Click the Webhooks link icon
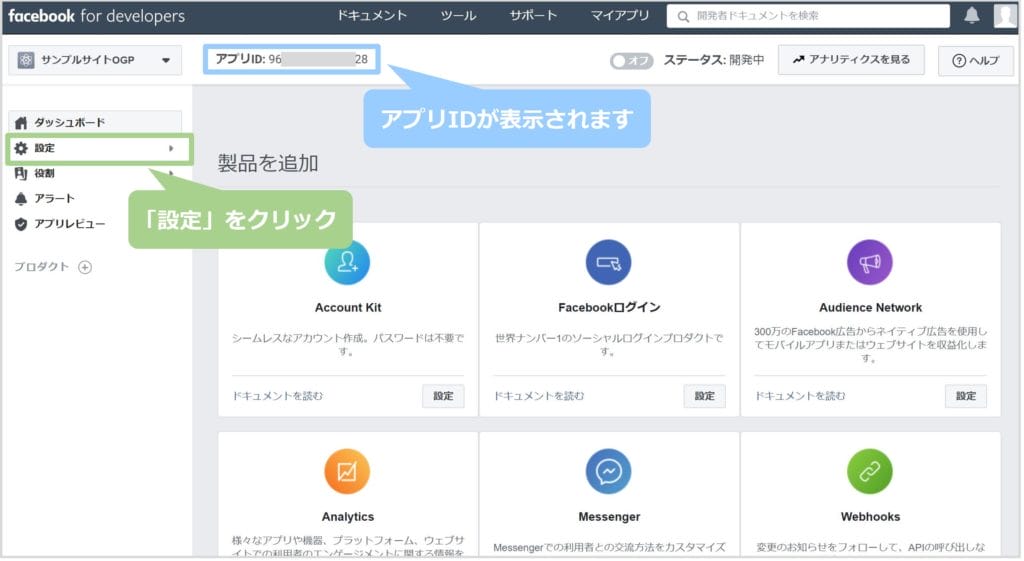The image size is (1024, 561). (x=871, y=472)
